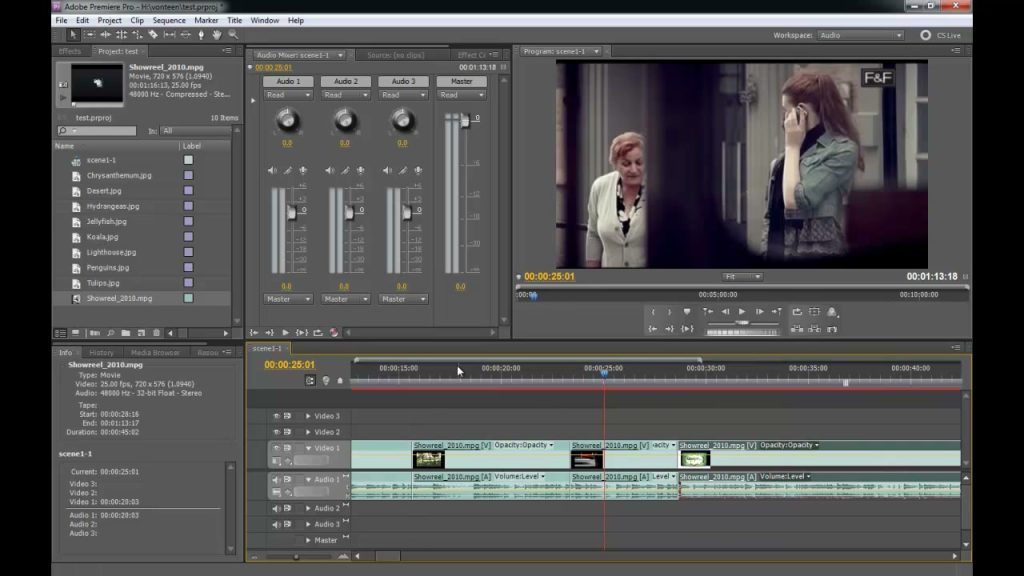Select the Hand tool
1024x576 pixels.
click(217, 35)
